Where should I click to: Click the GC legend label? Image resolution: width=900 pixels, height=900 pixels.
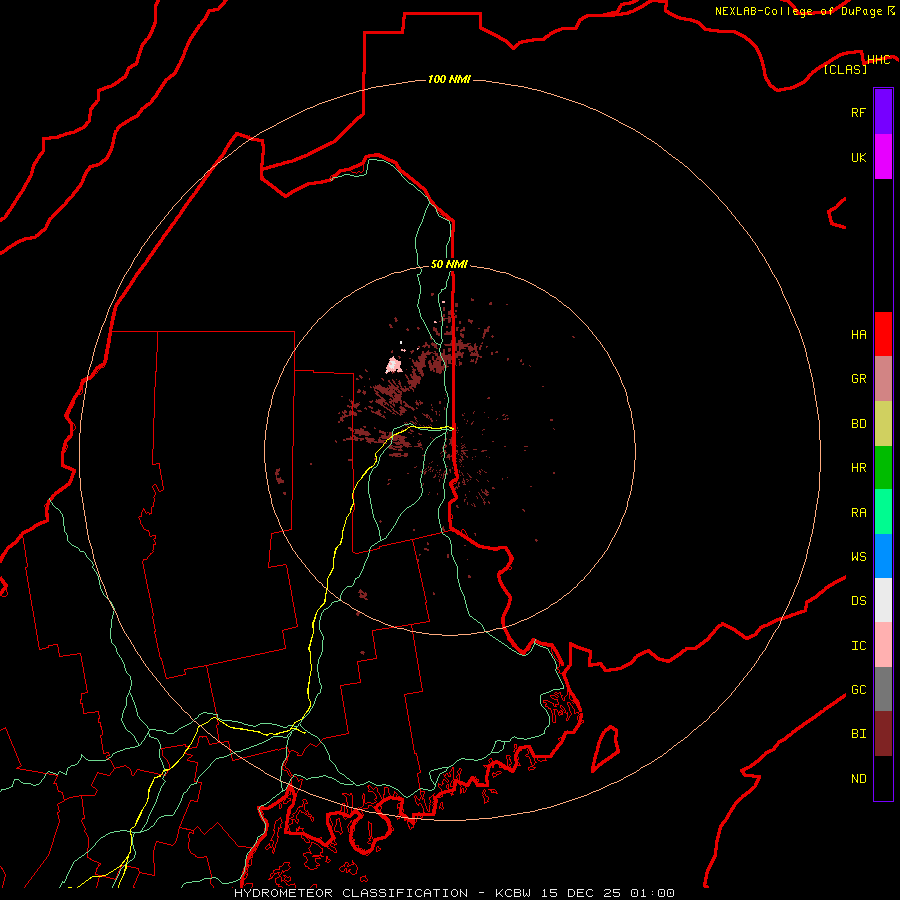[858, 690]
